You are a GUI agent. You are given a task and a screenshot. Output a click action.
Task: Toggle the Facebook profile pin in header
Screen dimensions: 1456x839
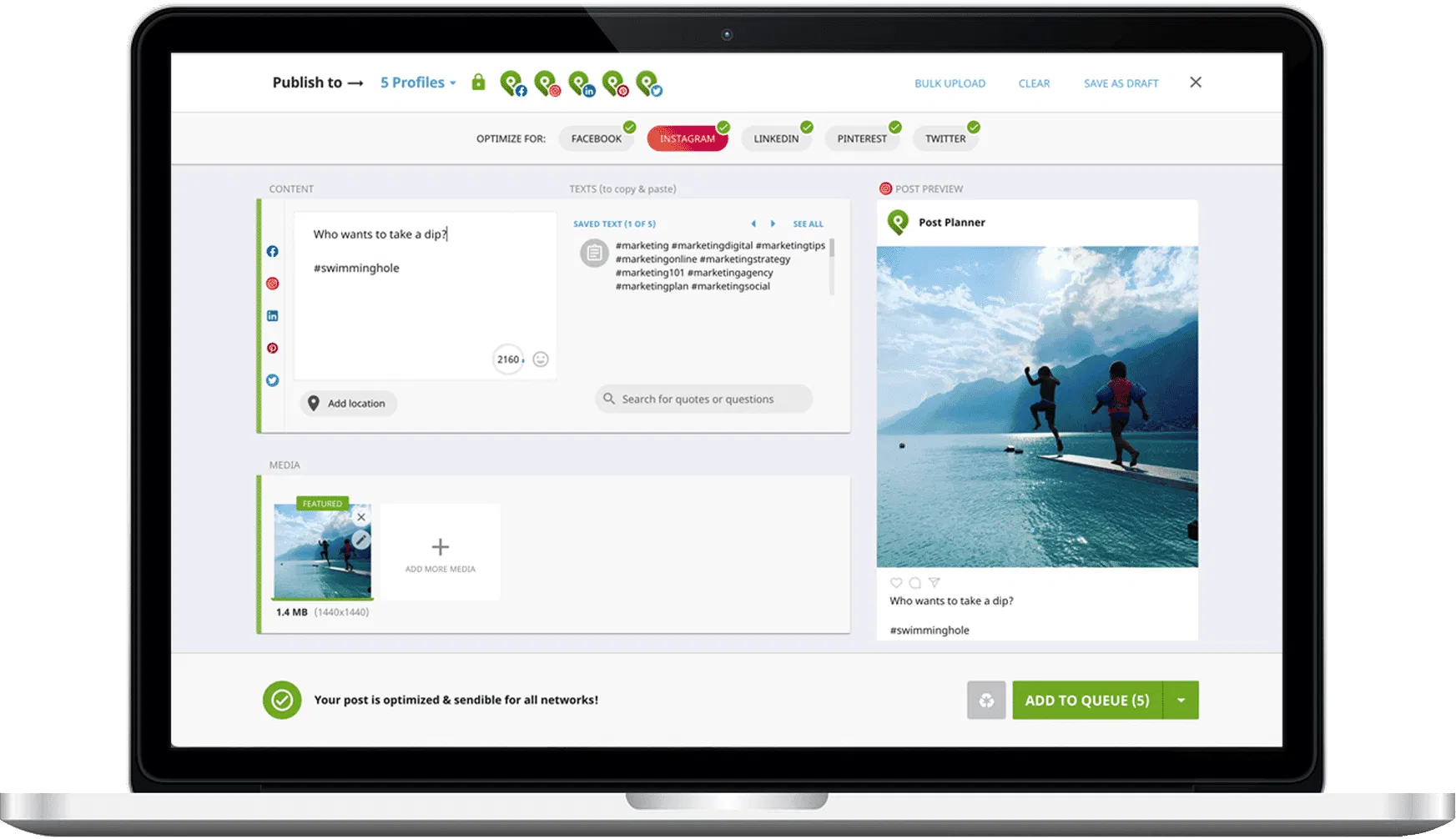point(512,83)
